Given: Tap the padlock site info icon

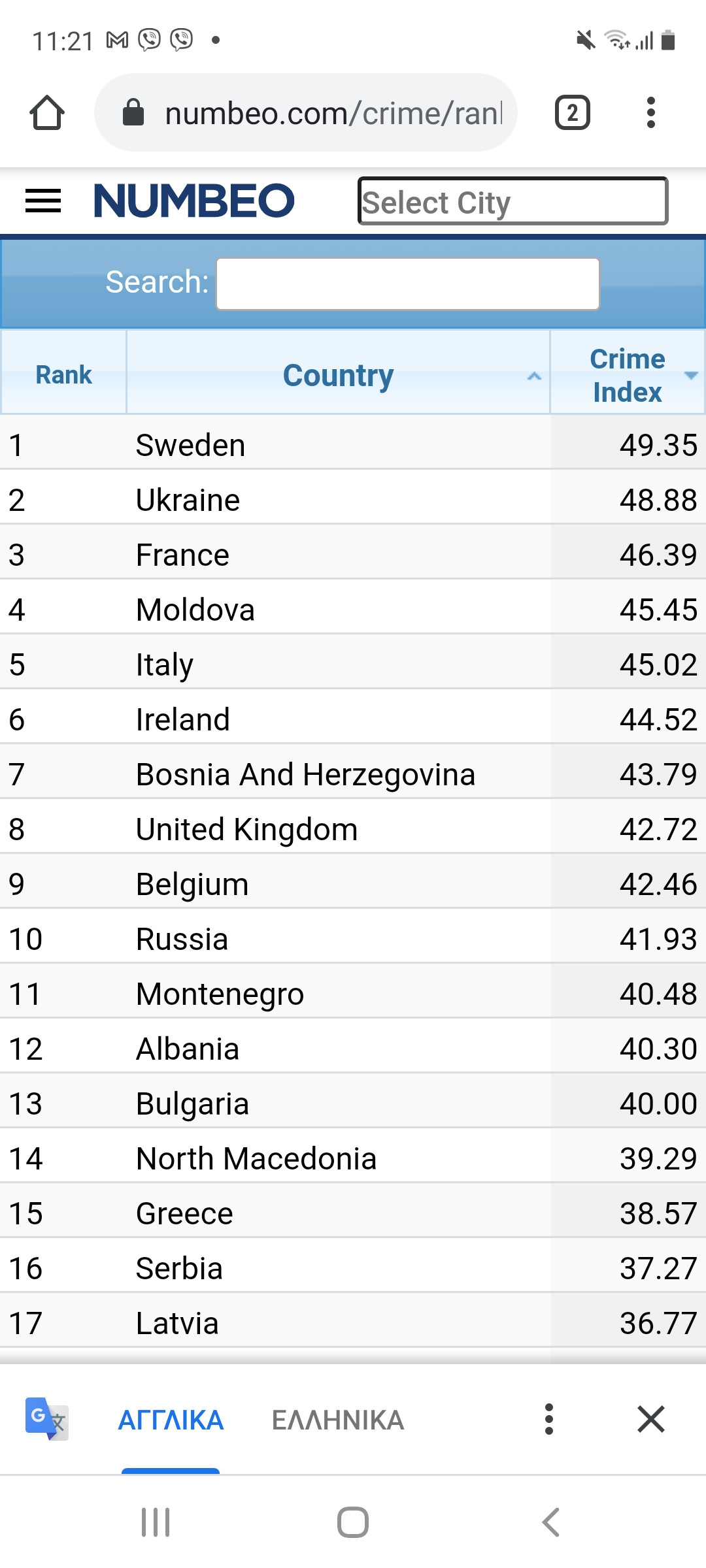Looking at the screenshot, I should tap(133, 112).
